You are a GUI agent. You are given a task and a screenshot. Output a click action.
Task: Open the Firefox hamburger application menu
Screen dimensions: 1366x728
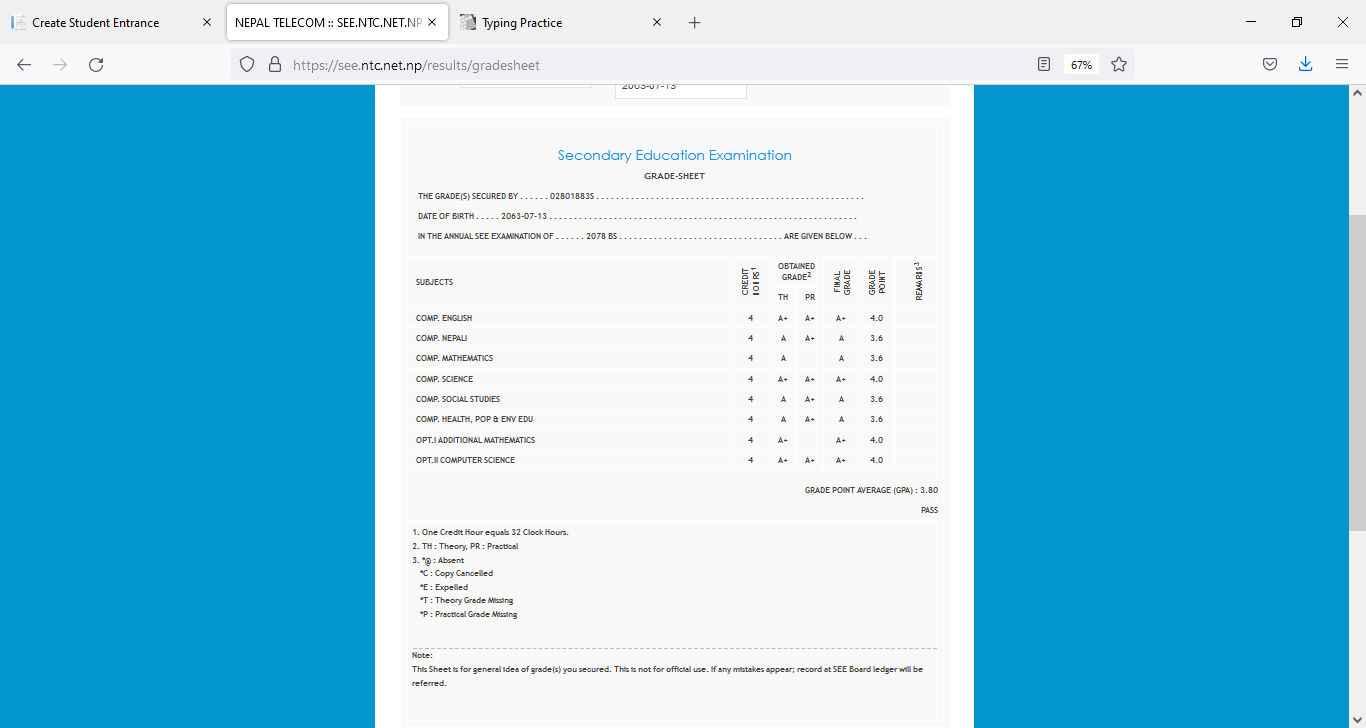pos(1342,64)
